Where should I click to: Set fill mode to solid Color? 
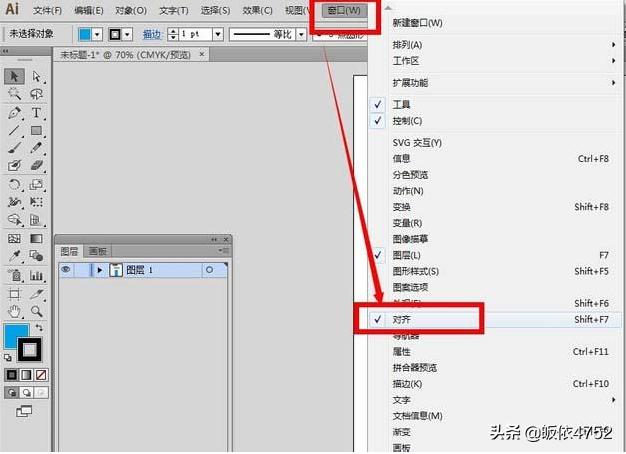point(12,375)
